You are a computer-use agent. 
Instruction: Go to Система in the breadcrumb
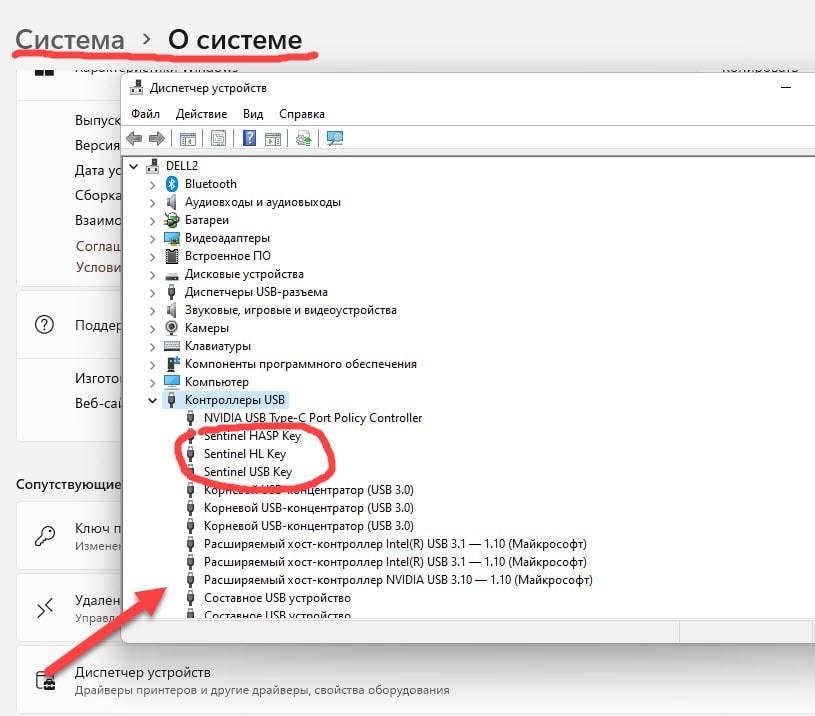coord(70,40)
